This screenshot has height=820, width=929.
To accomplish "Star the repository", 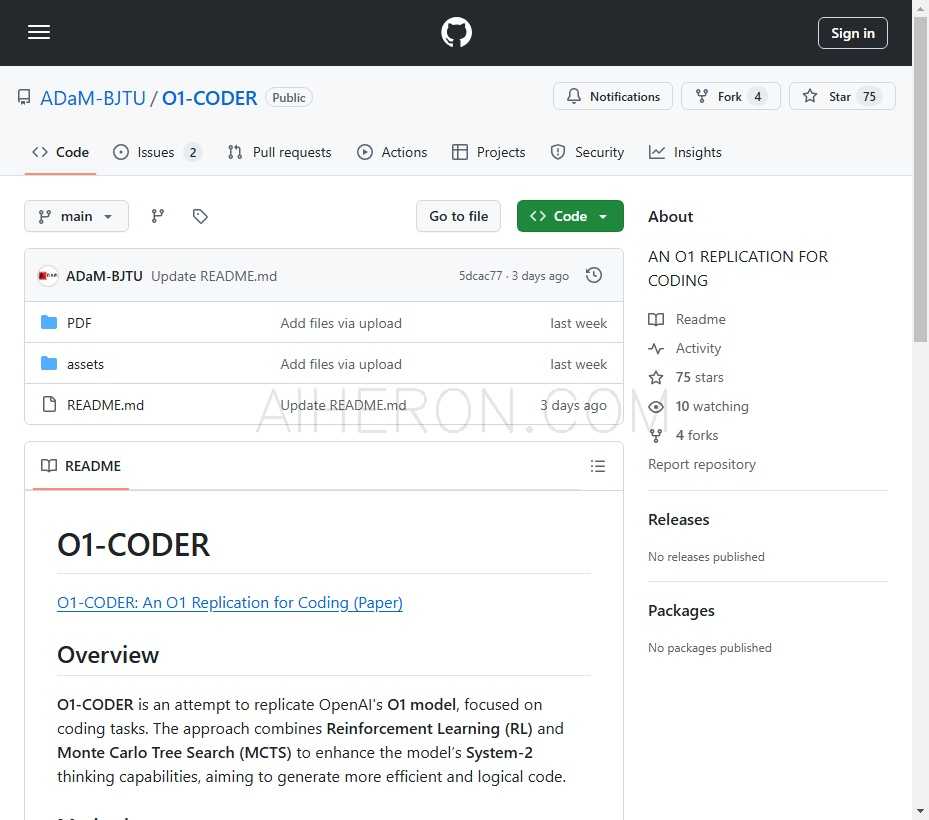I will pyautogui.click(x=841, y=97).
